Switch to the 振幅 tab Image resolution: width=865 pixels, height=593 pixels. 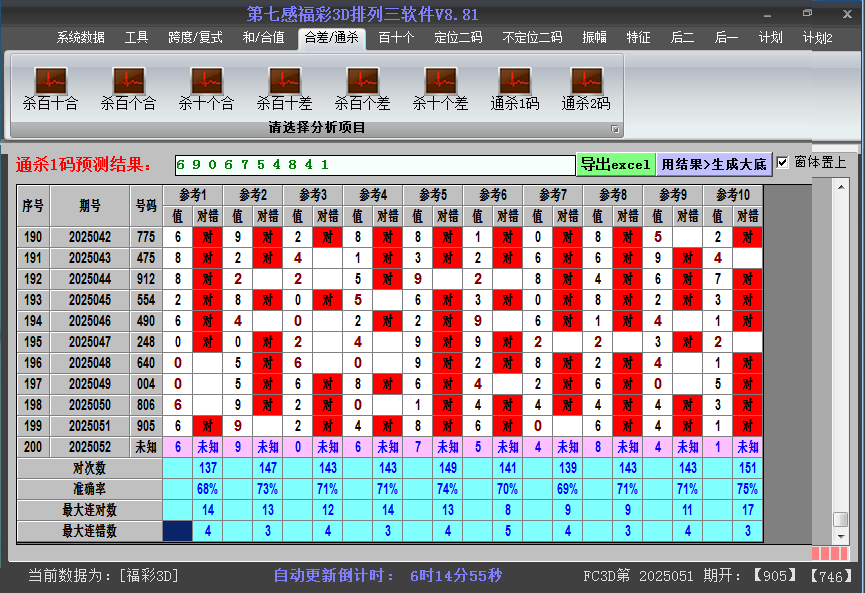[594, 38]
